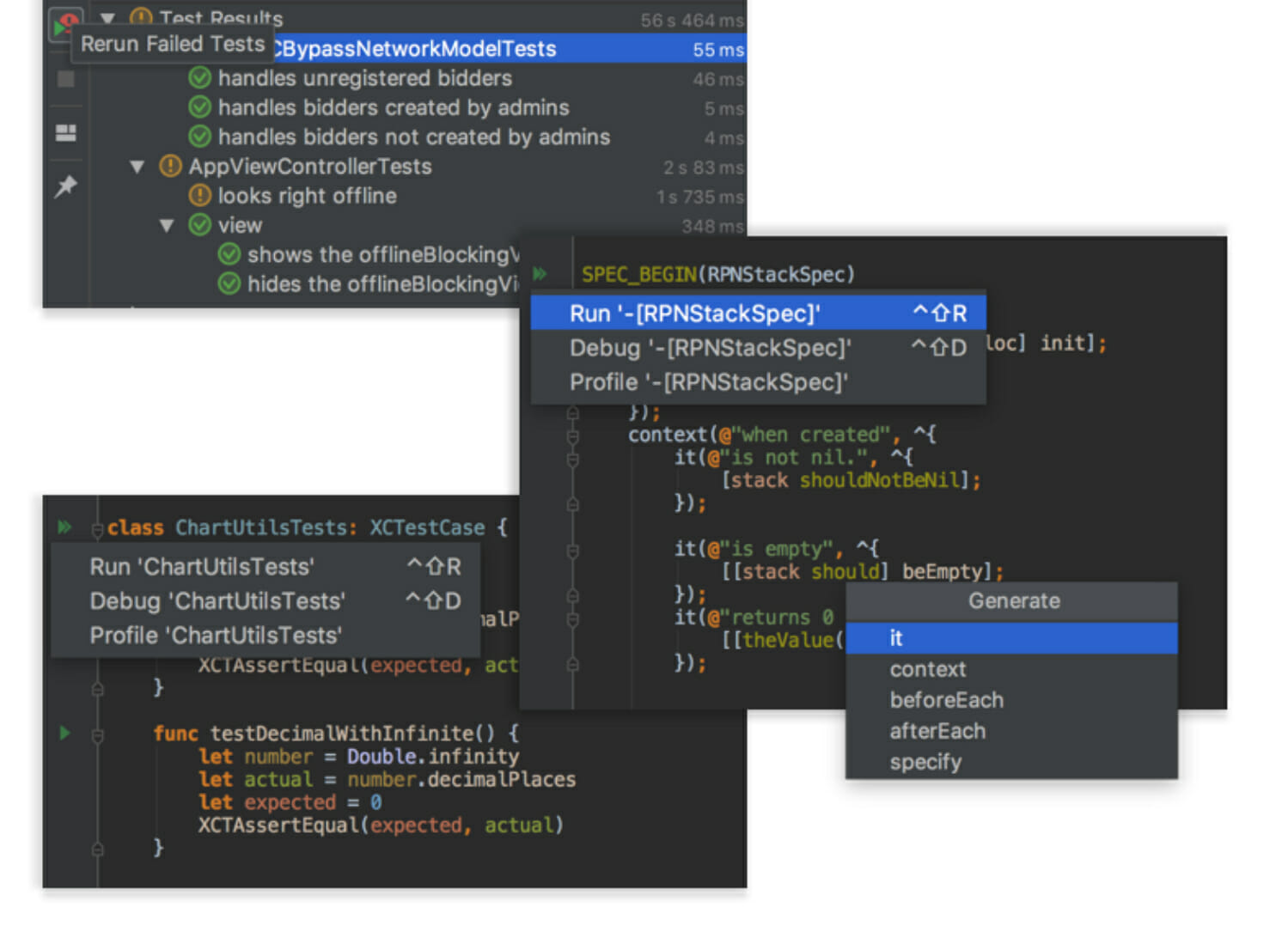This screenshot has width=1288, height=944.
Task: Pin the test results tab
Action: (65, 186)
